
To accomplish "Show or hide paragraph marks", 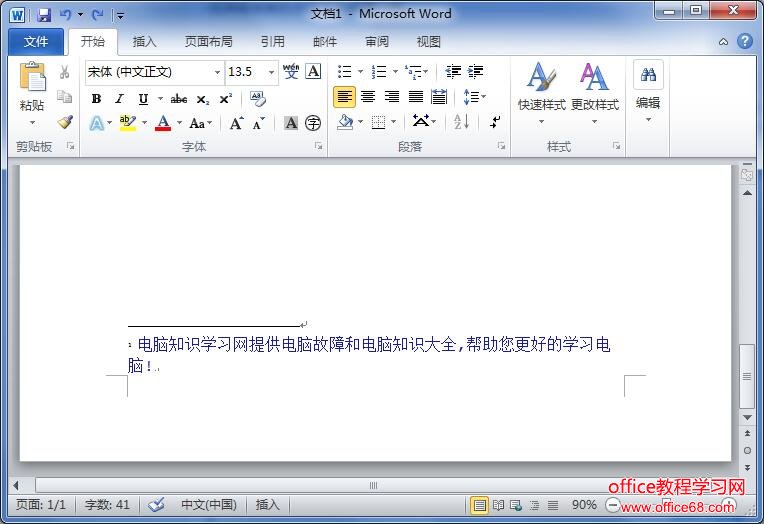I will 495,122.
